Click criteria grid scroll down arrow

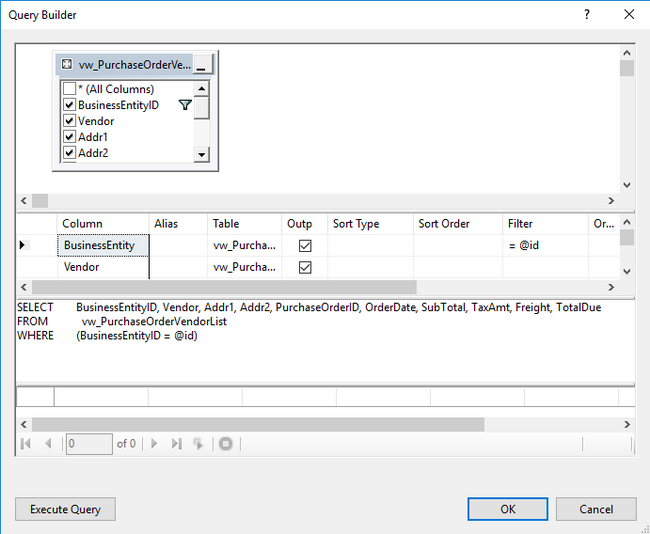(x=627, y=272)
